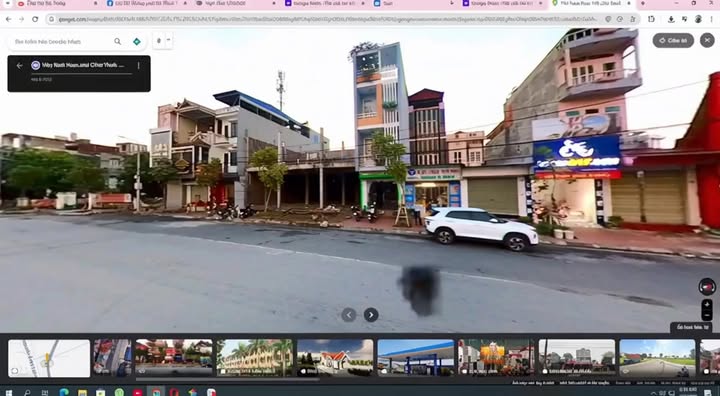Open the browser extensions icon

pyautogui.click(x=651, y=19)
